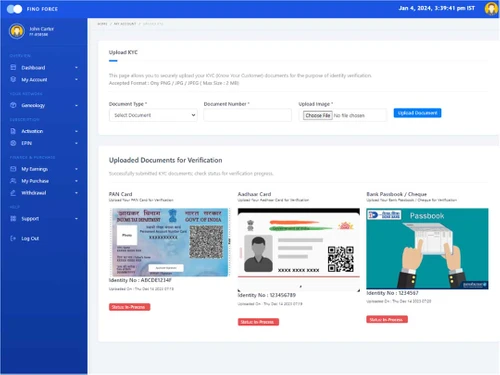Click the Upload Document button
Screen dimensions: 500x375
417,113
